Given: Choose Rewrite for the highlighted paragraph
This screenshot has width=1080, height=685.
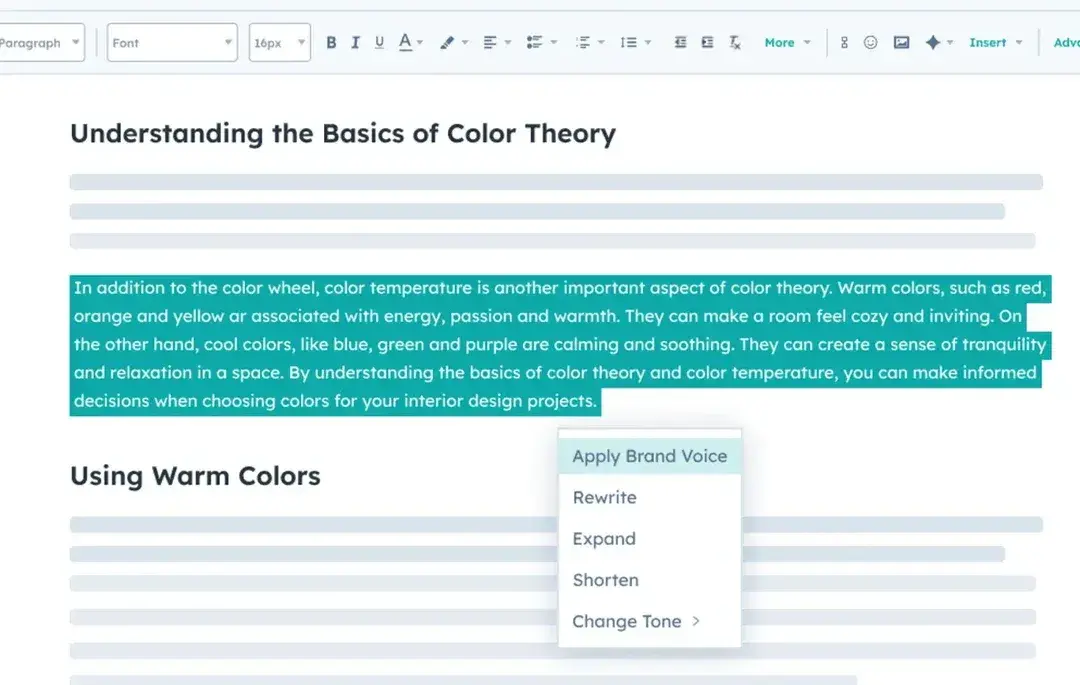Looking at the screenshot, I should [604, 497].
